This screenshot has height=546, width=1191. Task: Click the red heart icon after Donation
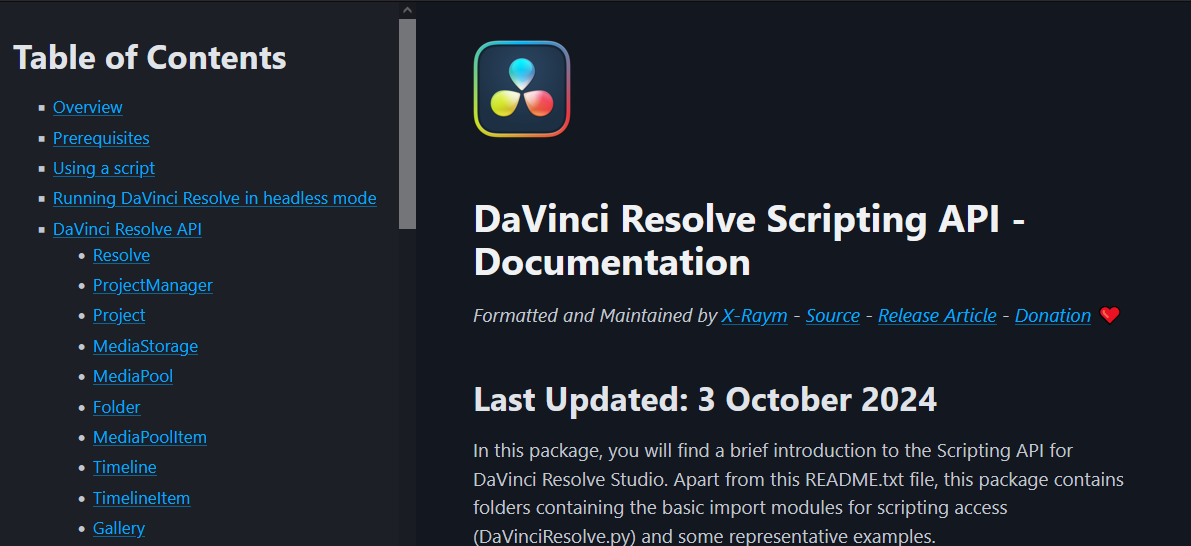point(1109,315)
